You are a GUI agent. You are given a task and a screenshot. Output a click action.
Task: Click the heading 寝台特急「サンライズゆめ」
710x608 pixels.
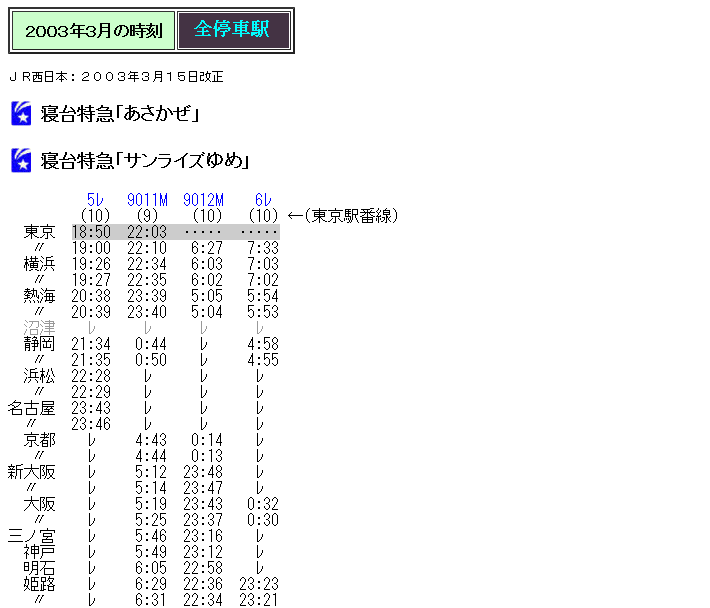tap(145, 161)
